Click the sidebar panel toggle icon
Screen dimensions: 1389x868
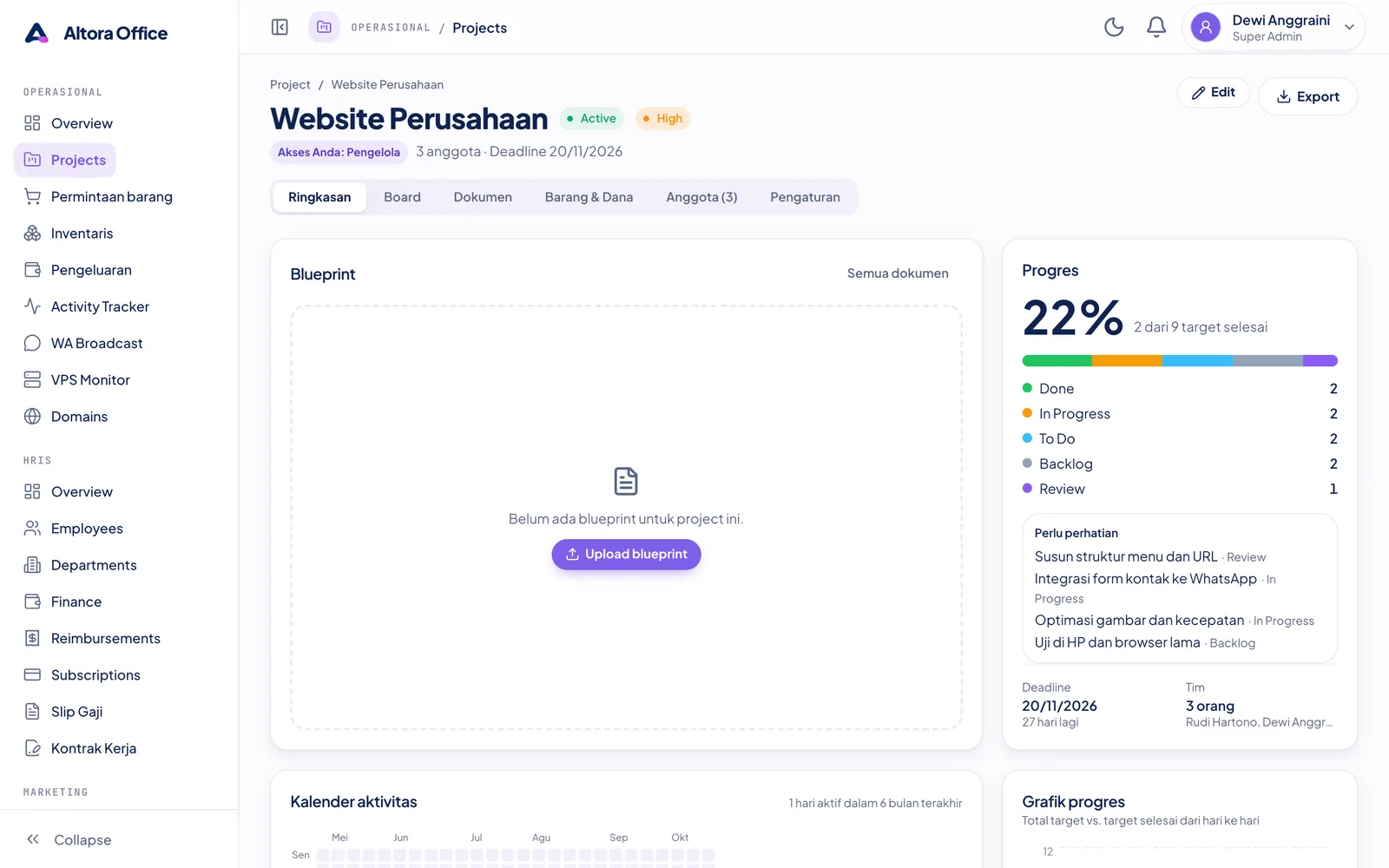[280, 27]
